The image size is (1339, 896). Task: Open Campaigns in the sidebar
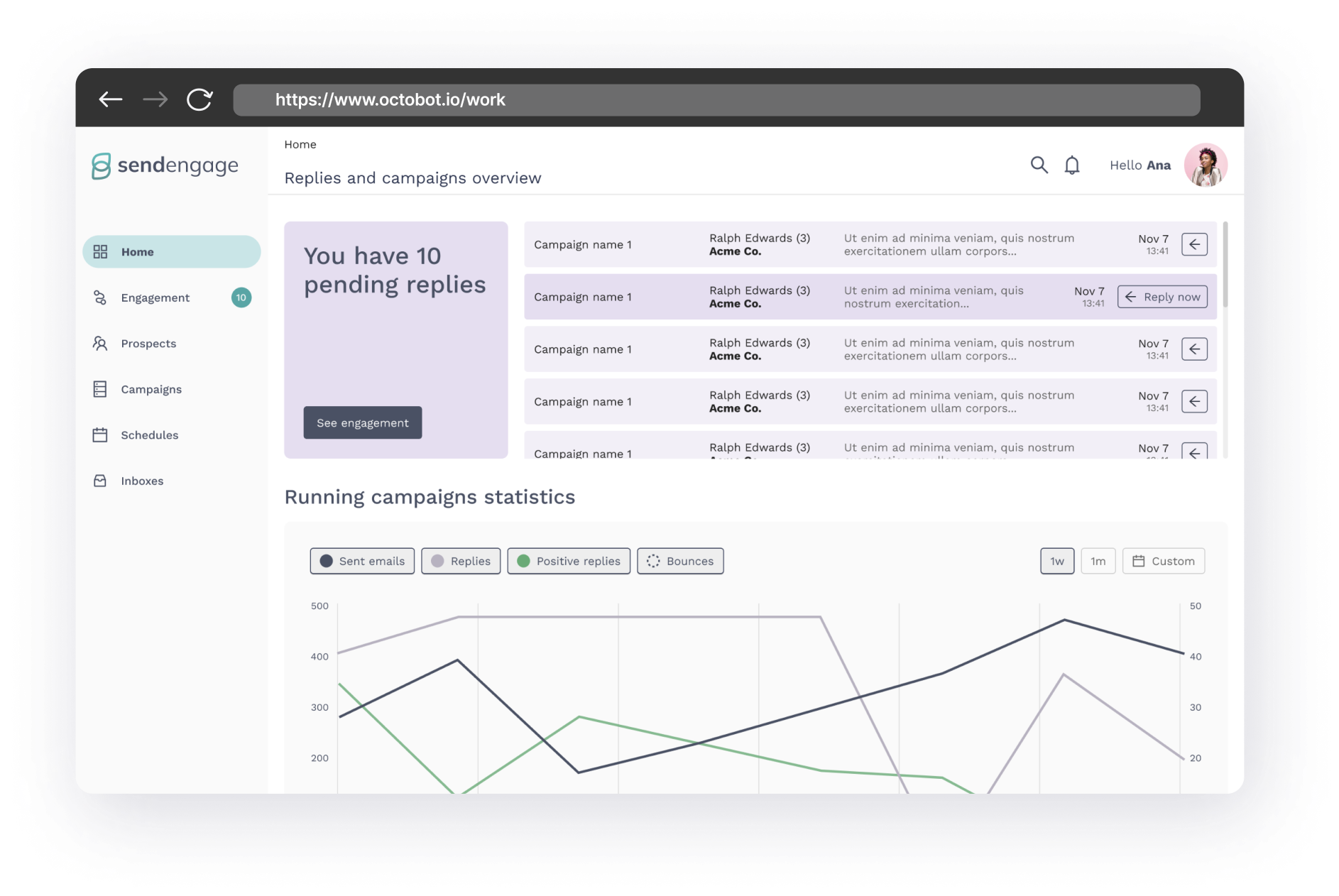coord(172,389)
